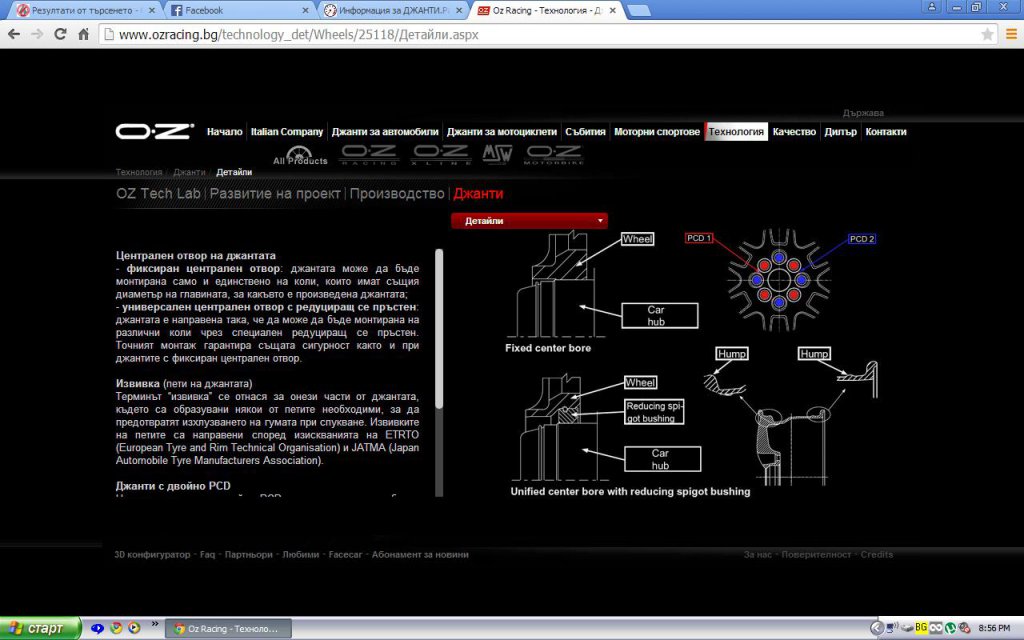Select the OZ X-Line brand logo
The image size is (1024, 640).
click(441, 155)
